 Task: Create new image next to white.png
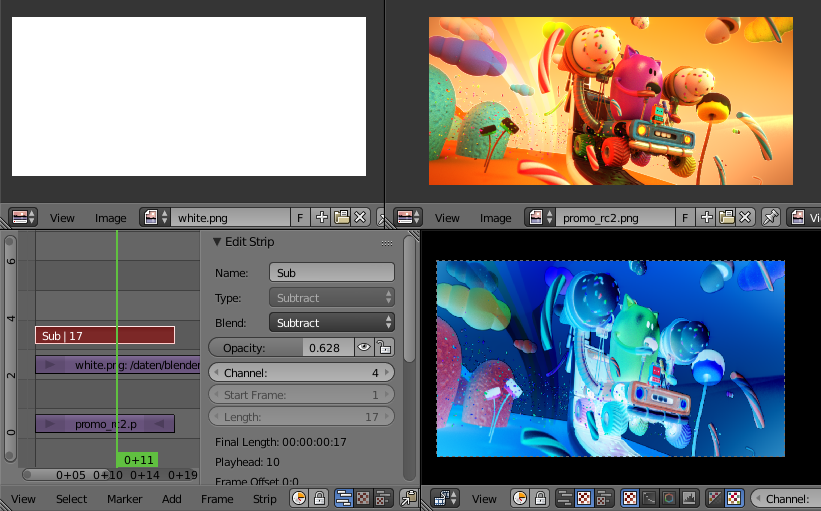(321, 217)
